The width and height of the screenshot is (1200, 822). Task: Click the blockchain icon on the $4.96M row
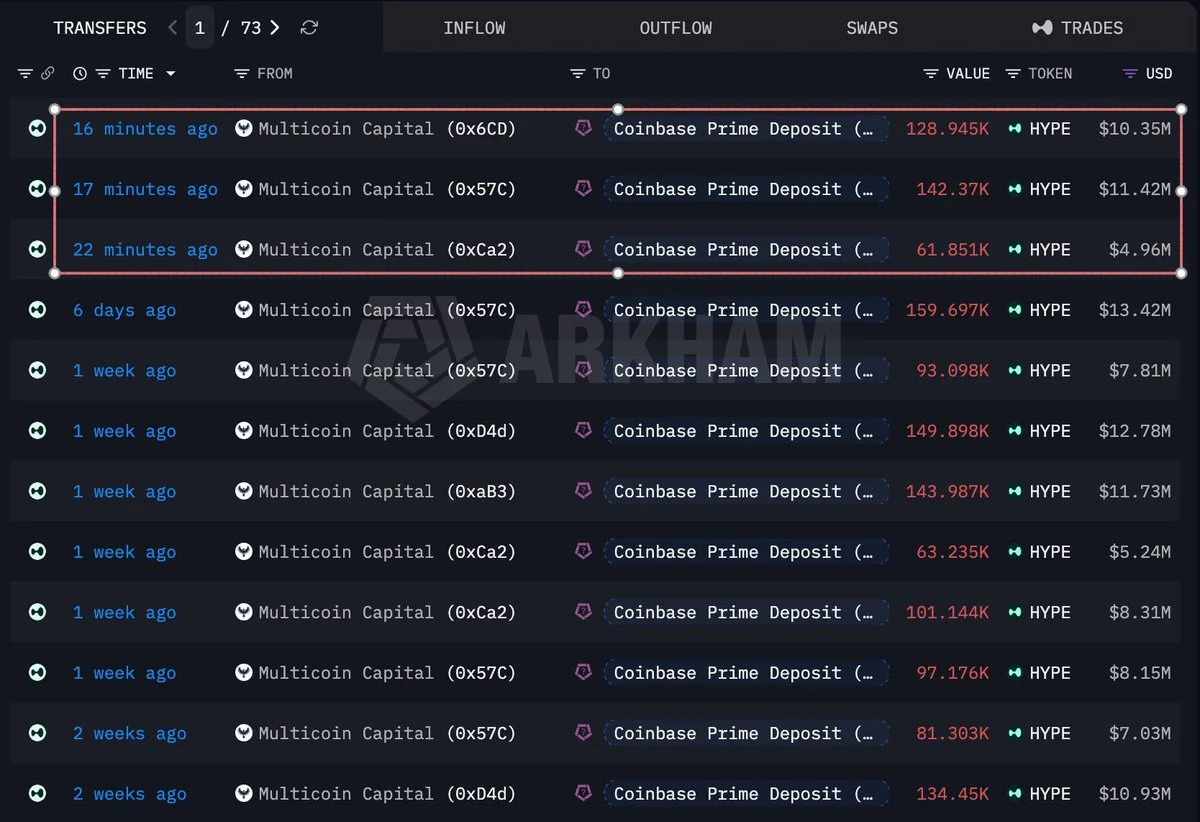tap(38, 249)
